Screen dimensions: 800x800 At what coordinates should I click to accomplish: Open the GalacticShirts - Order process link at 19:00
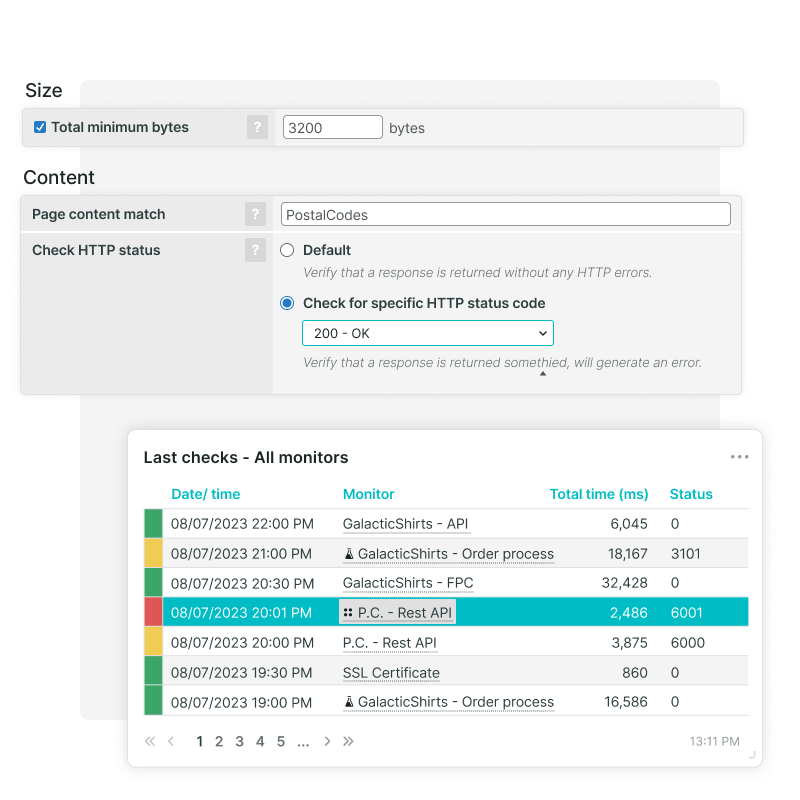click(x=456, y=702)
